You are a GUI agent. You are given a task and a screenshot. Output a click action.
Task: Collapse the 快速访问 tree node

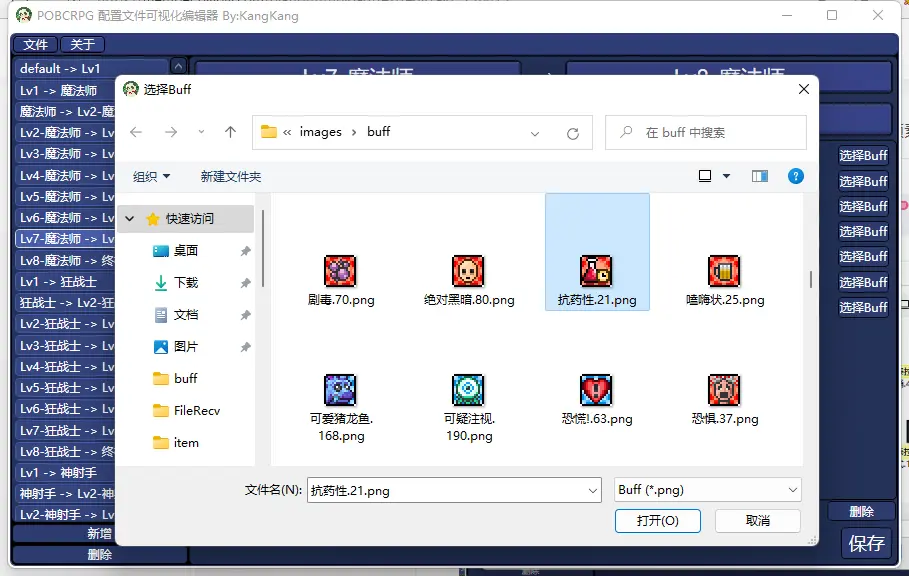tap(130, 218)
